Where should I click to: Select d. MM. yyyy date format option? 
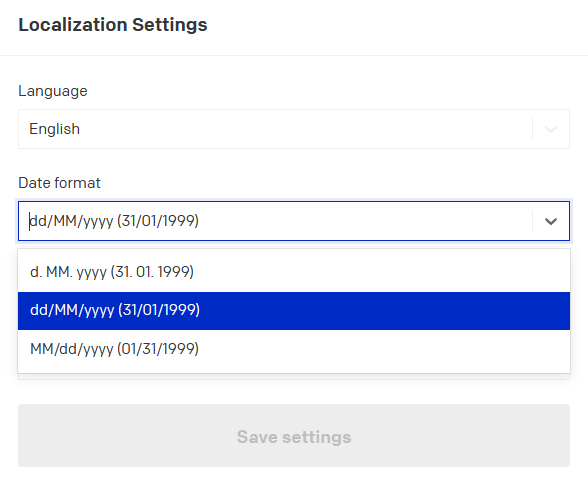294,272
